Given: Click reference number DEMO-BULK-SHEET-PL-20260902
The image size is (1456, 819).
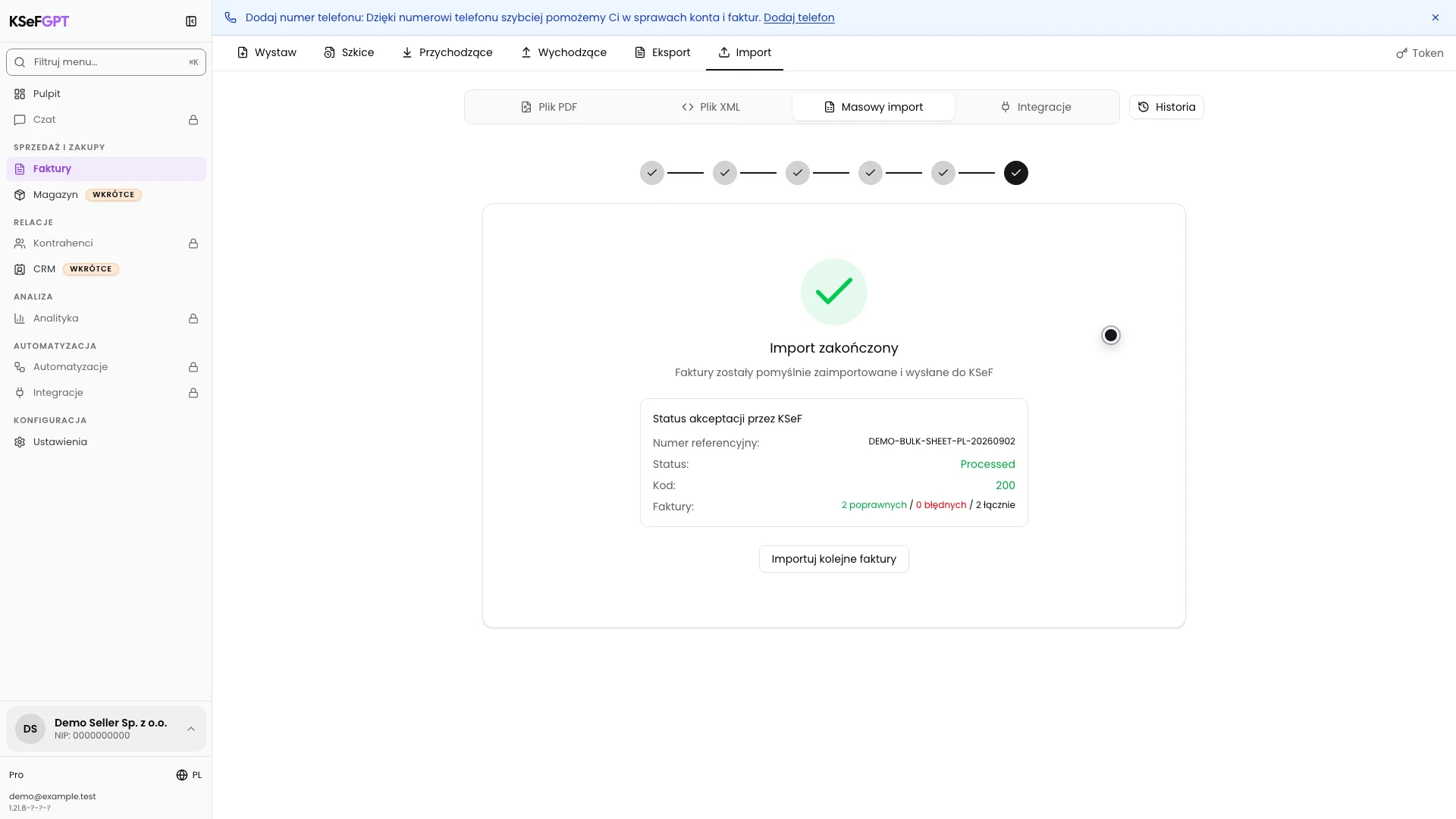Looking at the screenshot, I should [942, 441].
